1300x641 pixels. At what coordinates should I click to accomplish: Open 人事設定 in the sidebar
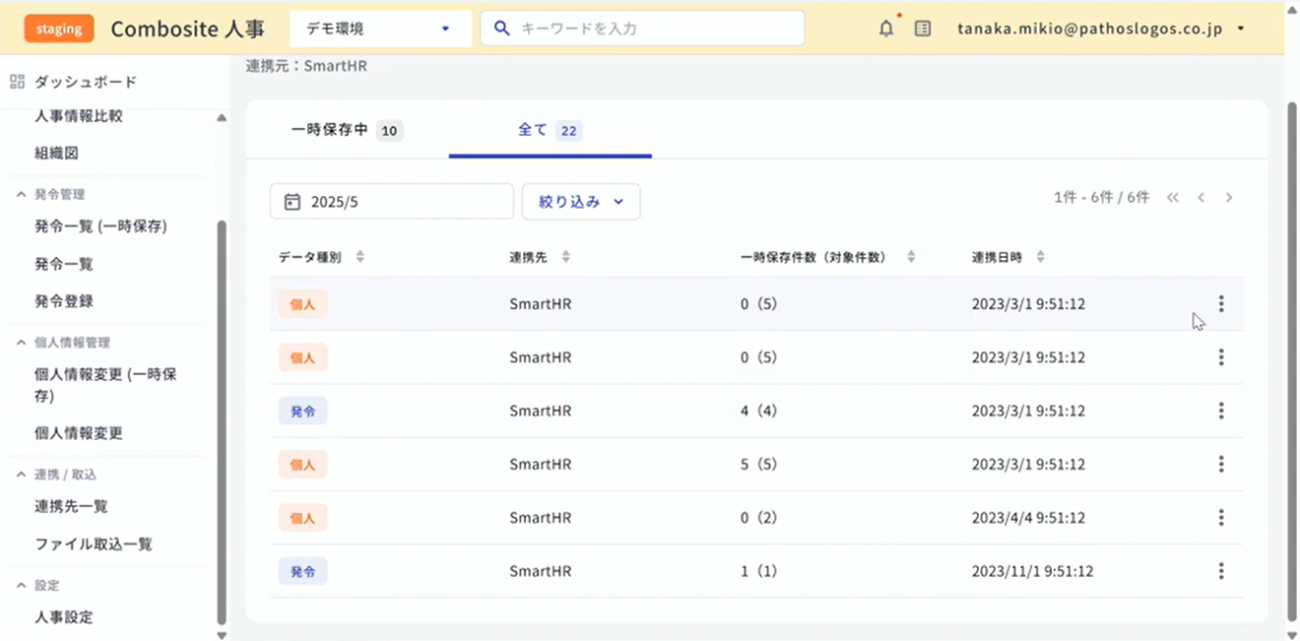tap(64, 617)
